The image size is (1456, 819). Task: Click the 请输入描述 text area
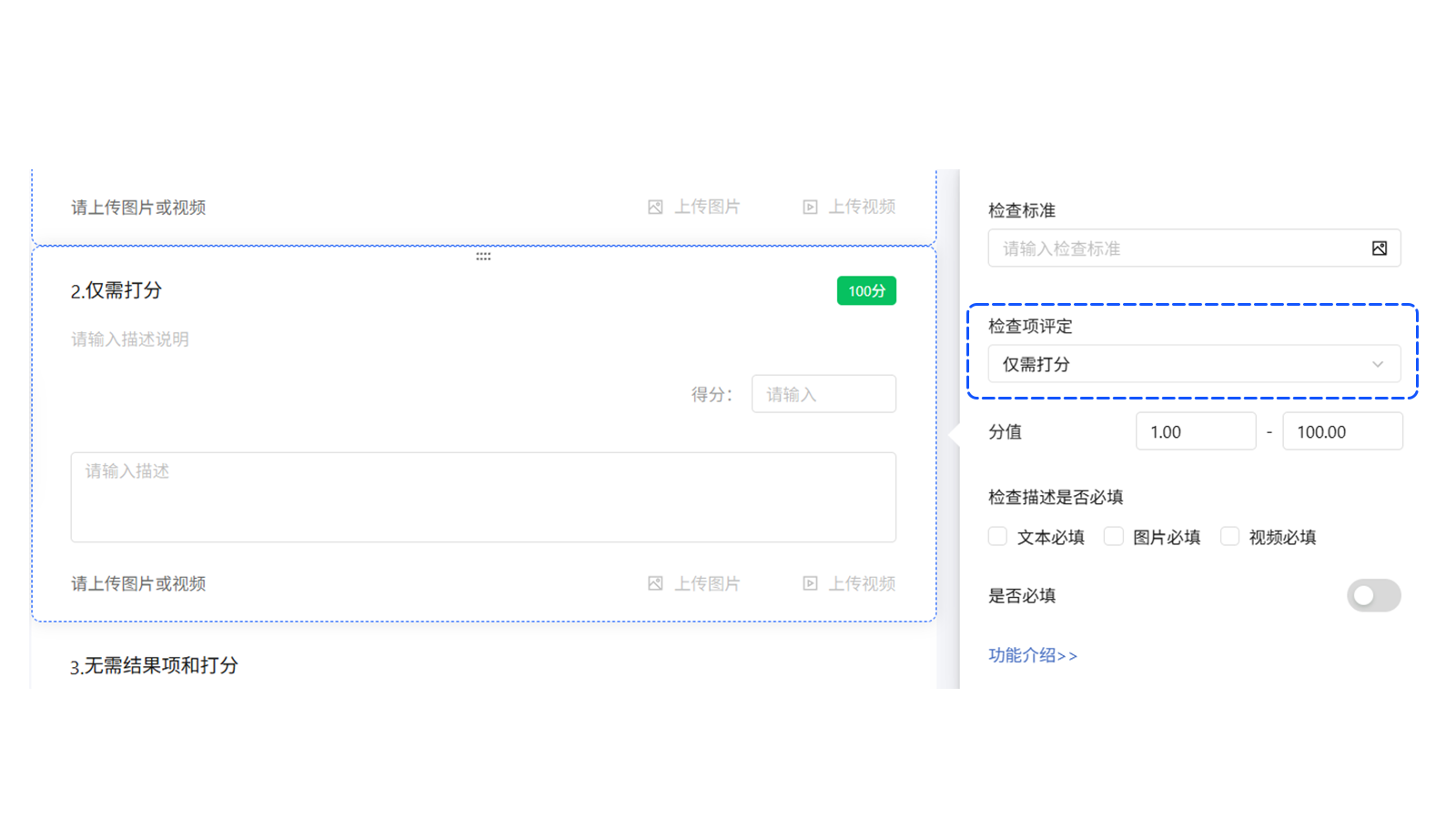(x=482, y=497)
